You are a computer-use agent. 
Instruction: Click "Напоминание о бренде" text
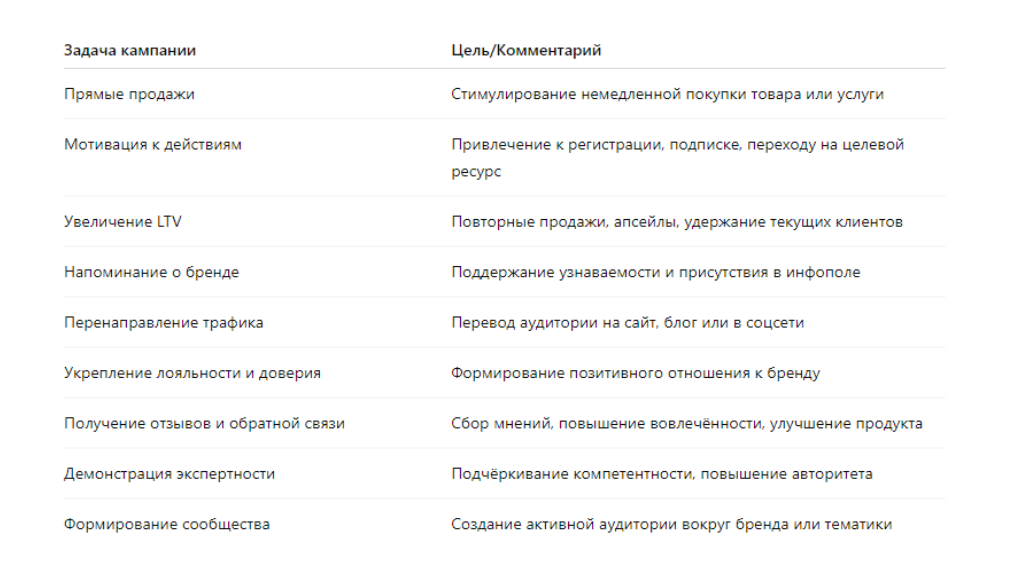pos(151,272)
